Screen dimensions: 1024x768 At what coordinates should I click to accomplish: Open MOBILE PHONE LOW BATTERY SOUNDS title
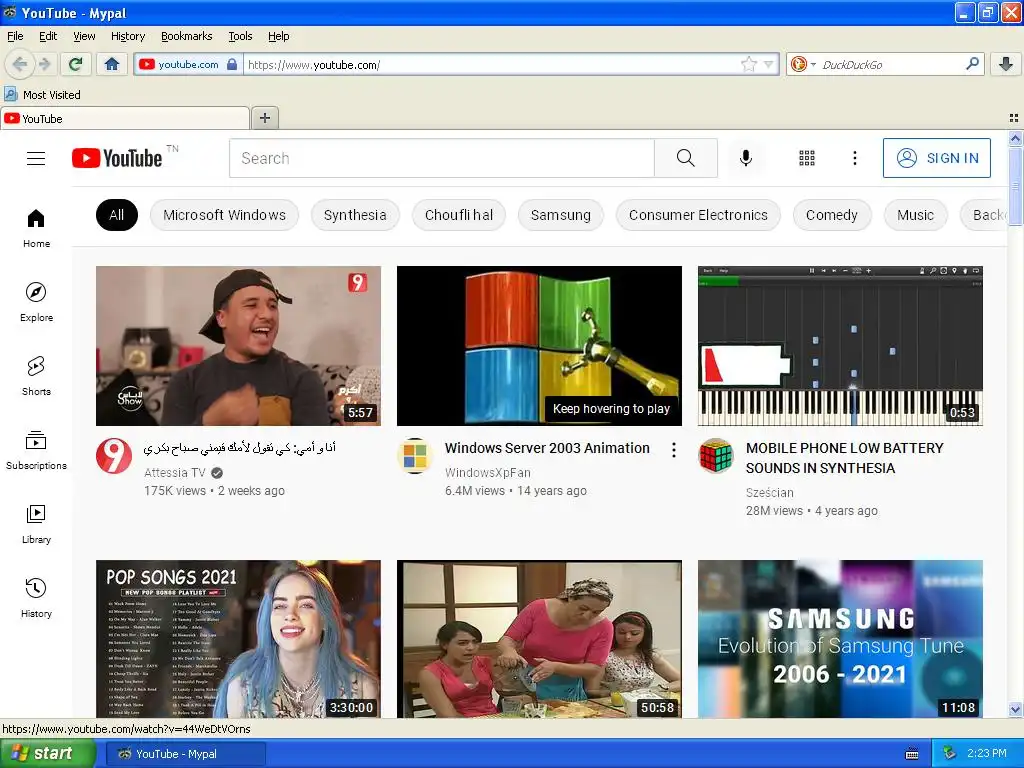click(844, 458)
